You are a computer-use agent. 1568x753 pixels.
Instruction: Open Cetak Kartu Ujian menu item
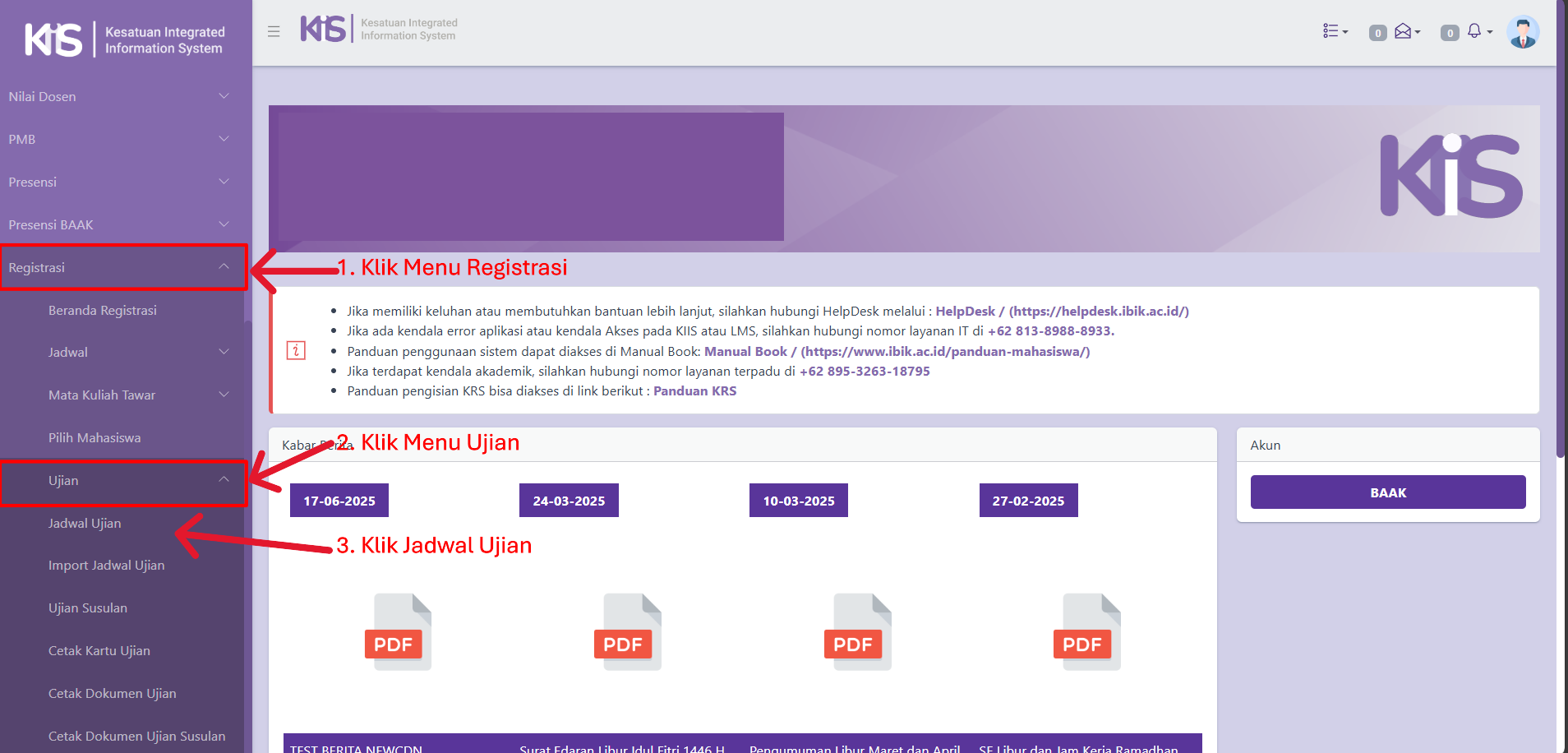(99, 650)
